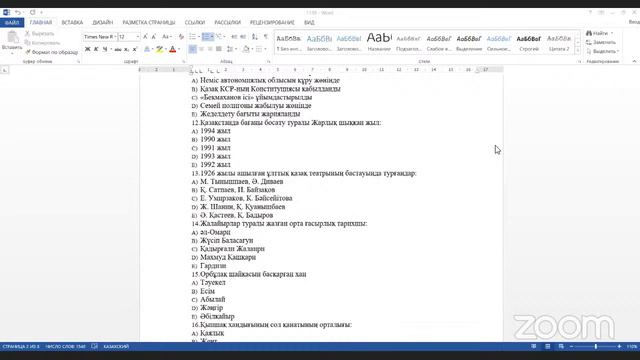Expand the Styles gallery more arrow
The width and height of the screenshot is (640, 360).
(x=578, y=50)
